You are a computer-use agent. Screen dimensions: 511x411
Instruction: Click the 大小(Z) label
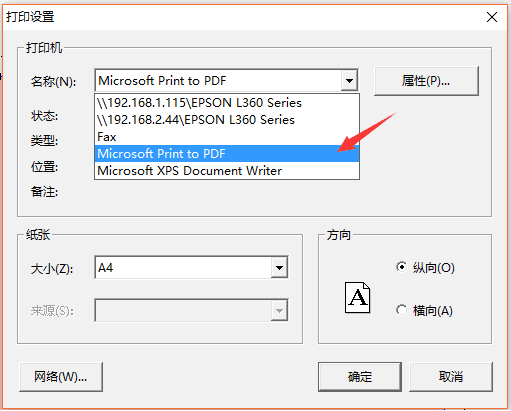pyautogui.click(x=52, y=269)
